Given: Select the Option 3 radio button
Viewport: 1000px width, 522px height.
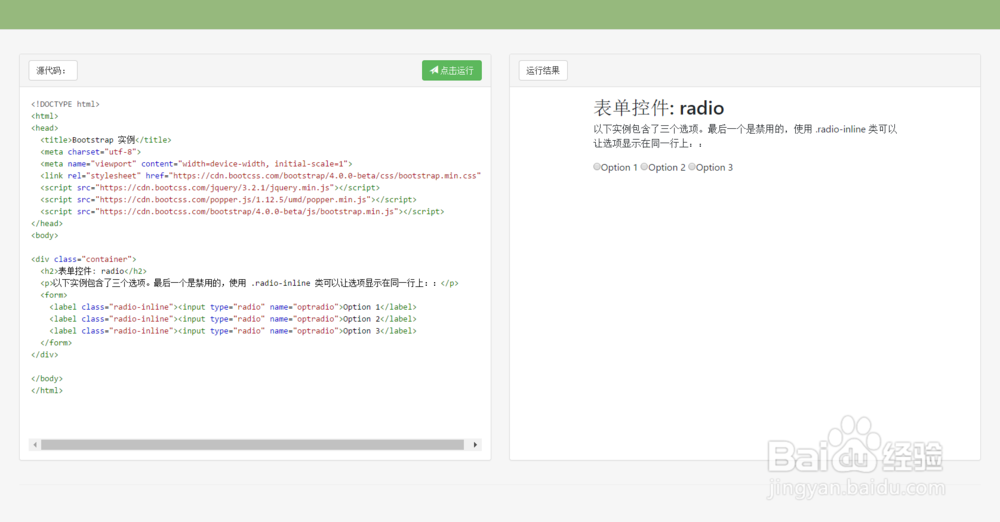Looking at the screenshot, I should (692, 167).
